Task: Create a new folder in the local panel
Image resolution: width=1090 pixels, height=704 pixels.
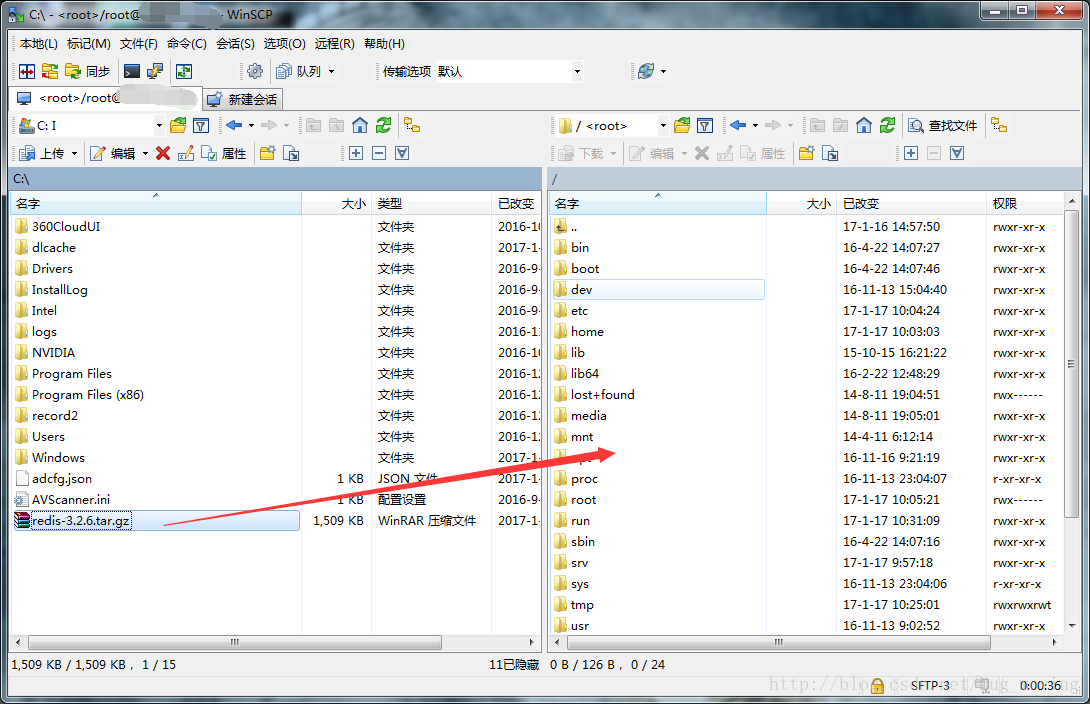Action: click(268, 153)
